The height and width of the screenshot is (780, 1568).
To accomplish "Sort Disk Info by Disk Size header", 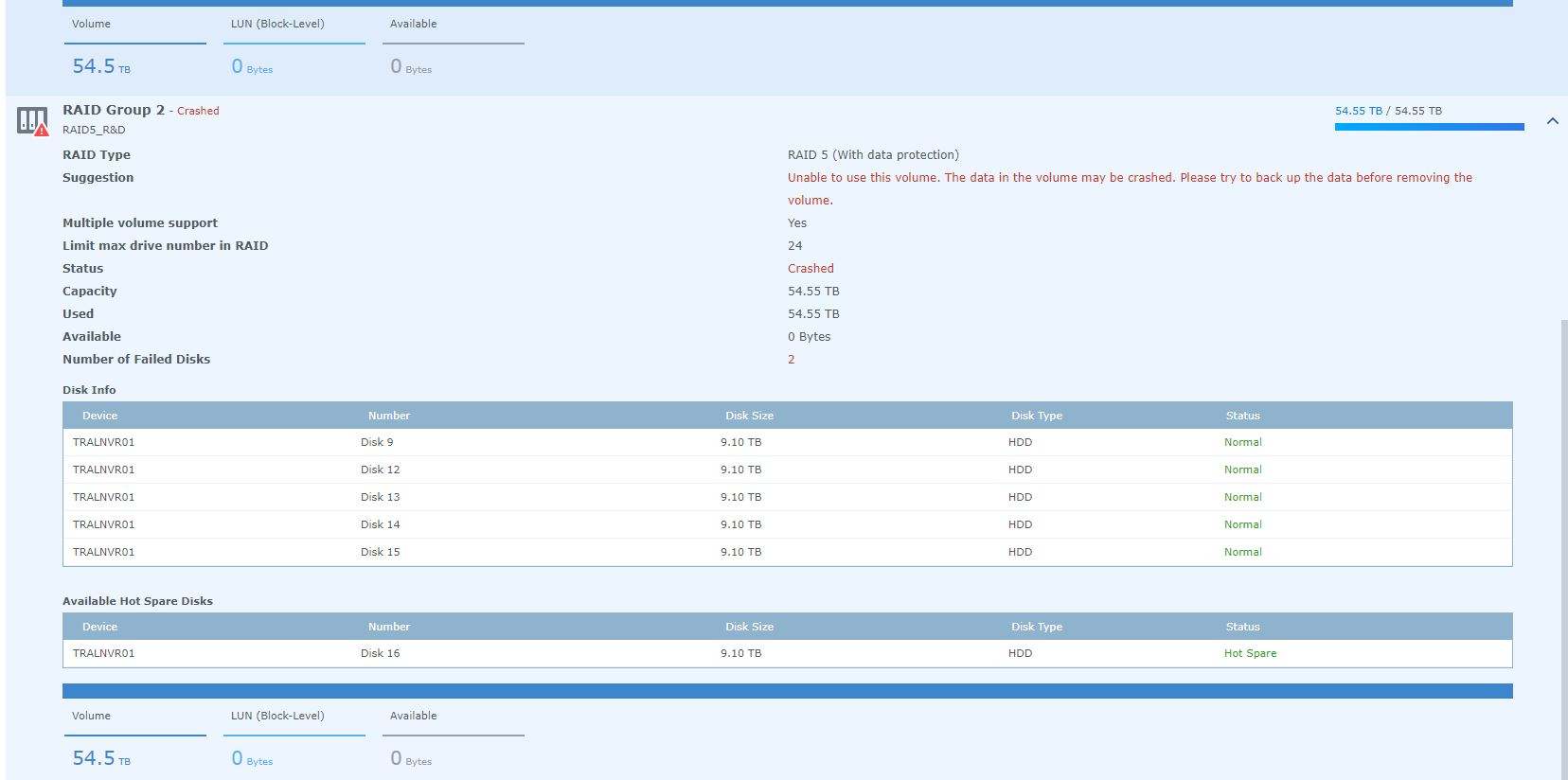I will point(749,416).
